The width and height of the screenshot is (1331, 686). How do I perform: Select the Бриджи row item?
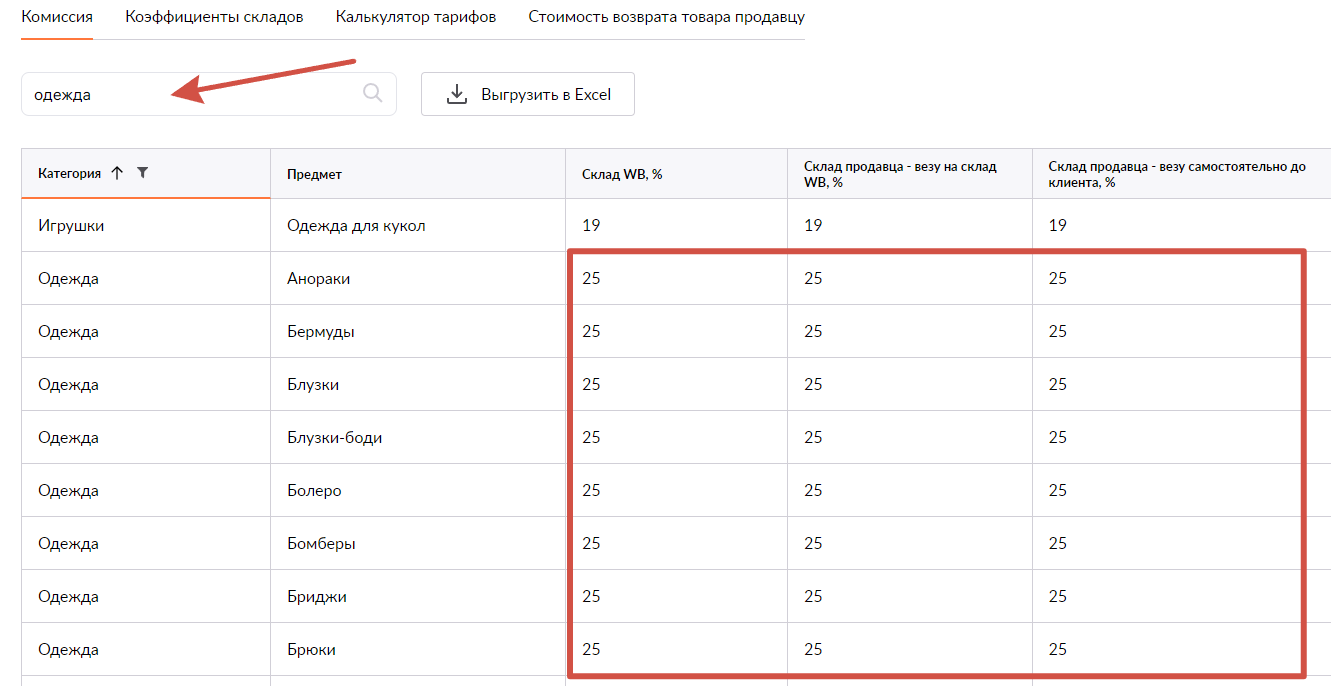pos(316,596)
